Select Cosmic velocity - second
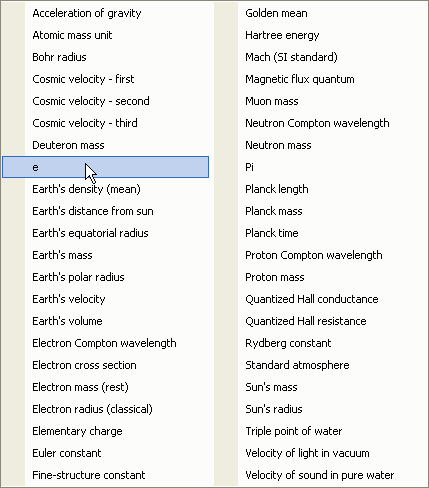The image size is (429, 488). point(105,101)
